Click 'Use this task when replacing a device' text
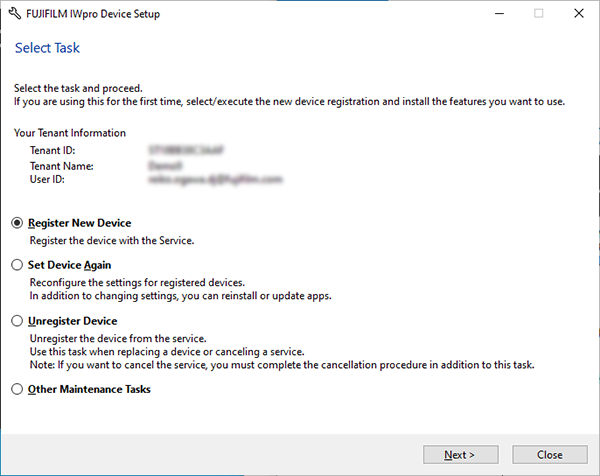Image resolution: width=600 pixels, height=476 pixels. tap(167, 352)
